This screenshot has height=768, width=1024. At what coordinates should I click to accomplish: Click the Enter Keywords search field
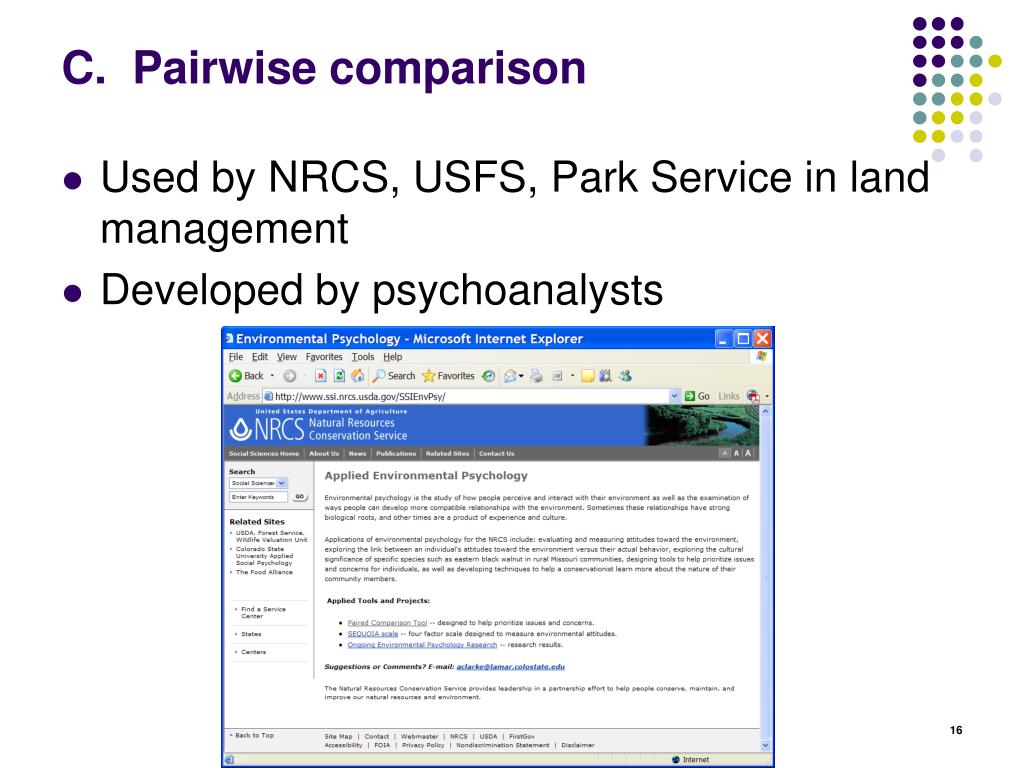coord(259,497)
